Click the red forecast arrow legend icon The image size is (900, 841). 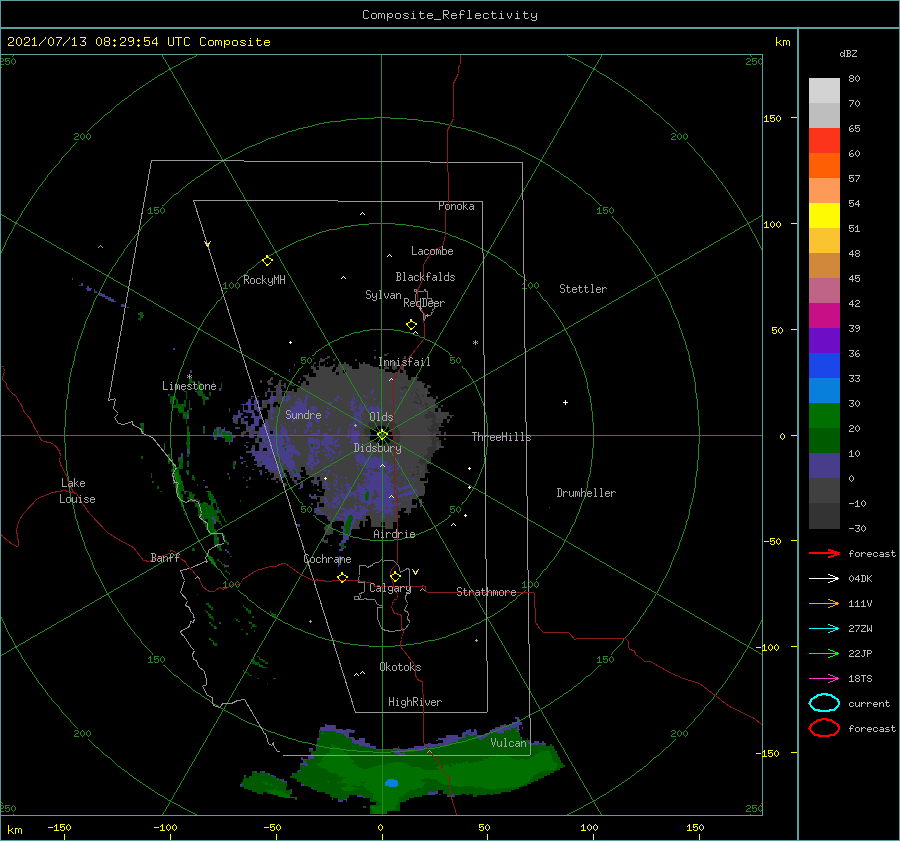pyautogui.click(x=824, y=553)
